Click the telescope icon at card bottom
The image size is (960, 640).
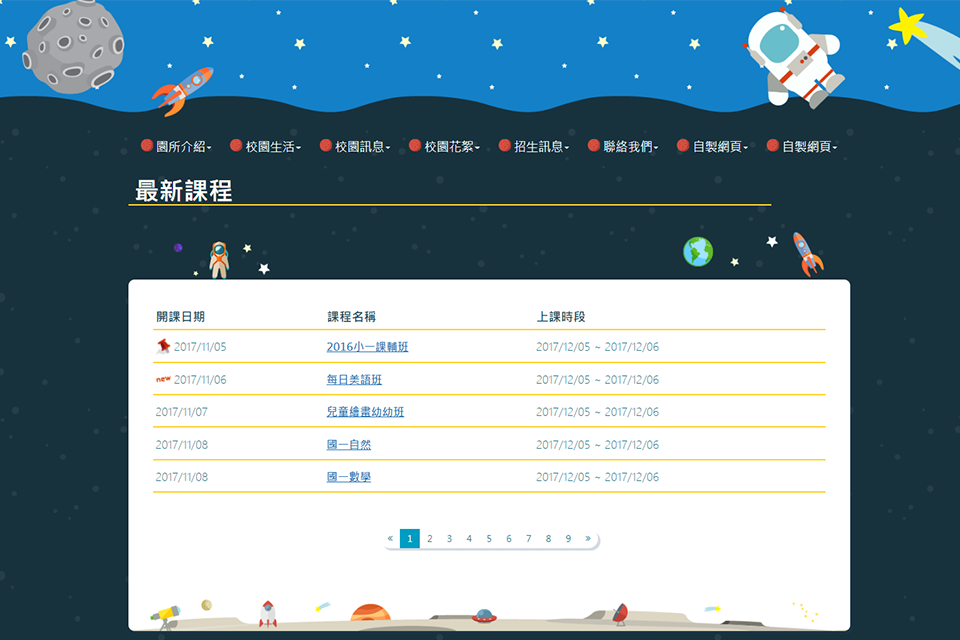point(165,617)
